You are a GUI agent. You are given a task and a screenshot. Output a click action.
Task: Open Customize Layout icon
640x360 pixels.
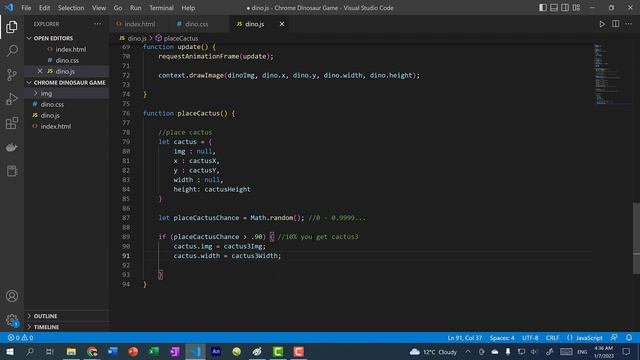tap(576, 8)
